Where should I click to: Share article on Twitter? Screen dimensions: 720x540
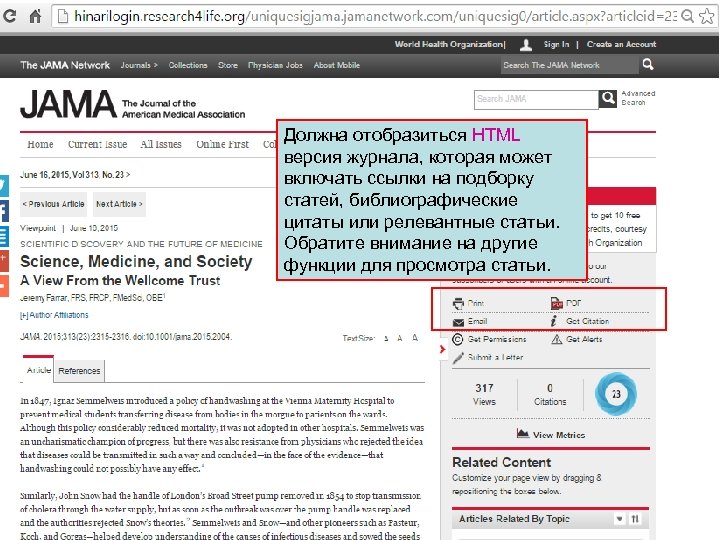(x=4, y=186)
